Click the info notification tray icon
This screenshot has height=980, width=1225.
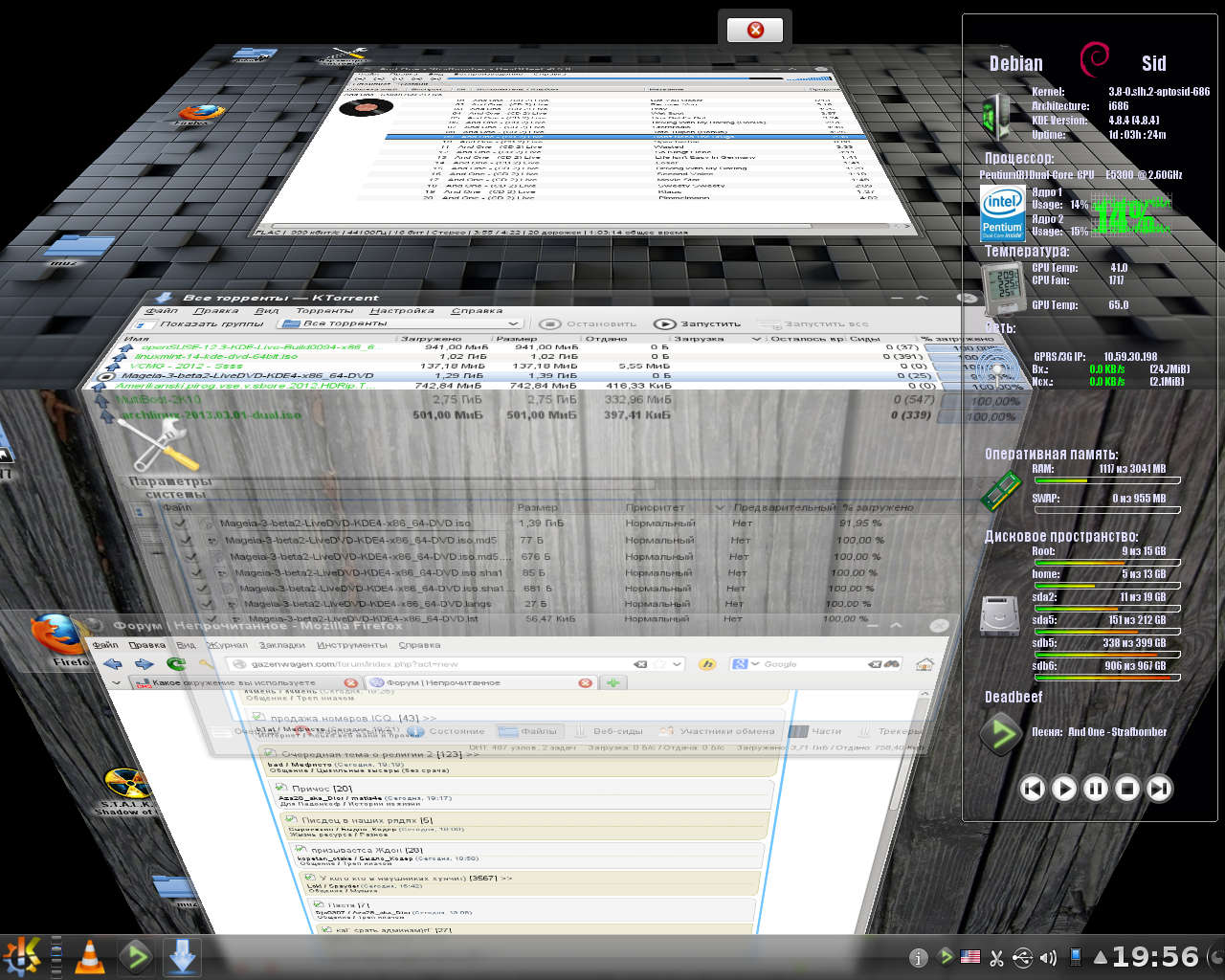coord(919,957)
